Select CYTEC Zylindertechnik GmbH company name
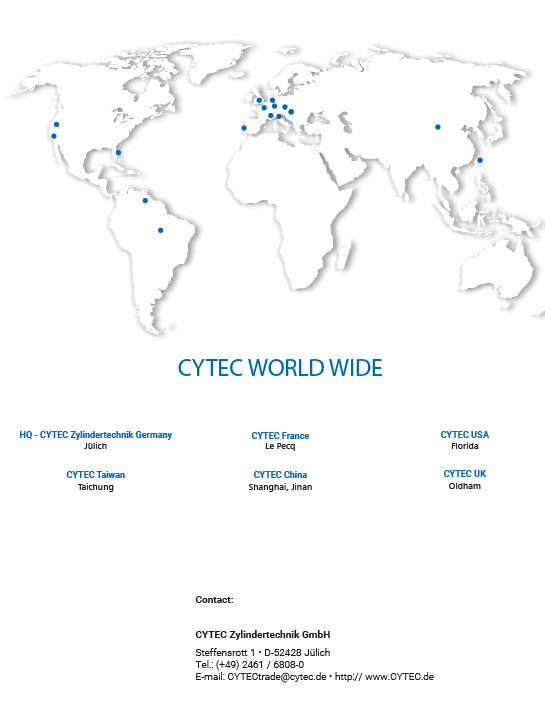545x701 pixels. coord(263,634)
